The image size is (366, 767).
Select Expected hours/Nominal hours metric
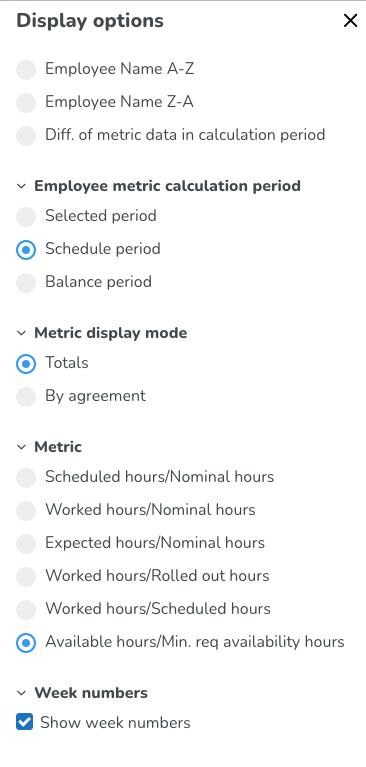pos(26,543)
